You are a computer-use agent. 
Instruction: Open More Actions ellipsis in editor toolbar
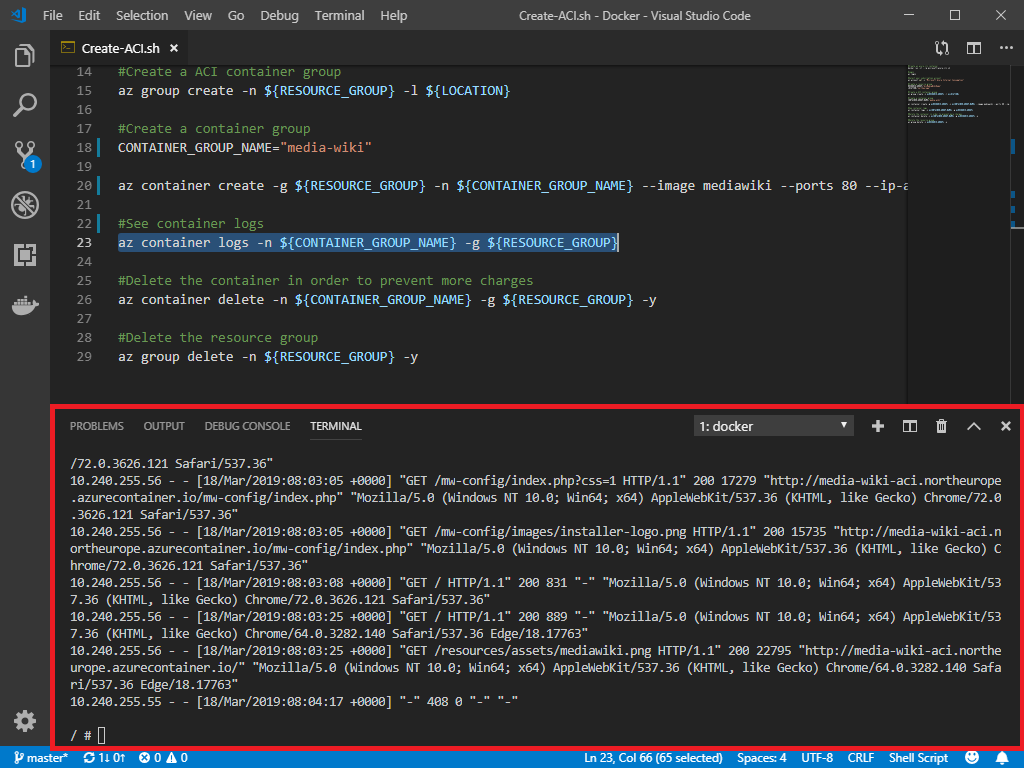1006,48
